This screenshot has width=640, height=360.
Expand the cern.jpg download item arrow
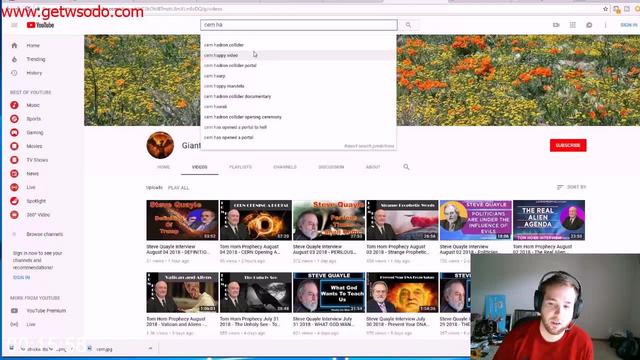[150, 349]
